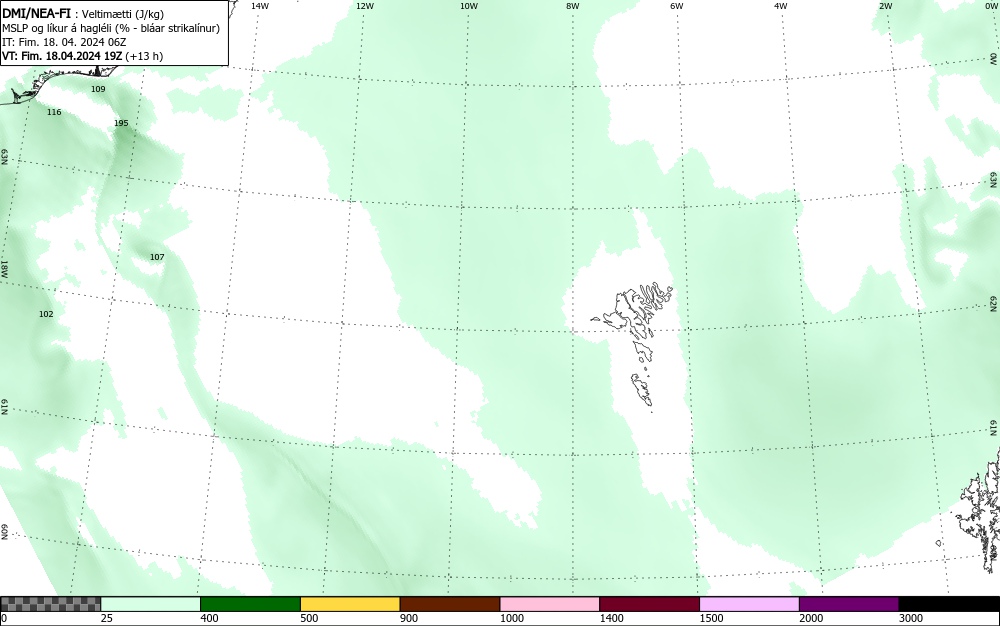Click the "14W" longitude label

click(260, 6)
